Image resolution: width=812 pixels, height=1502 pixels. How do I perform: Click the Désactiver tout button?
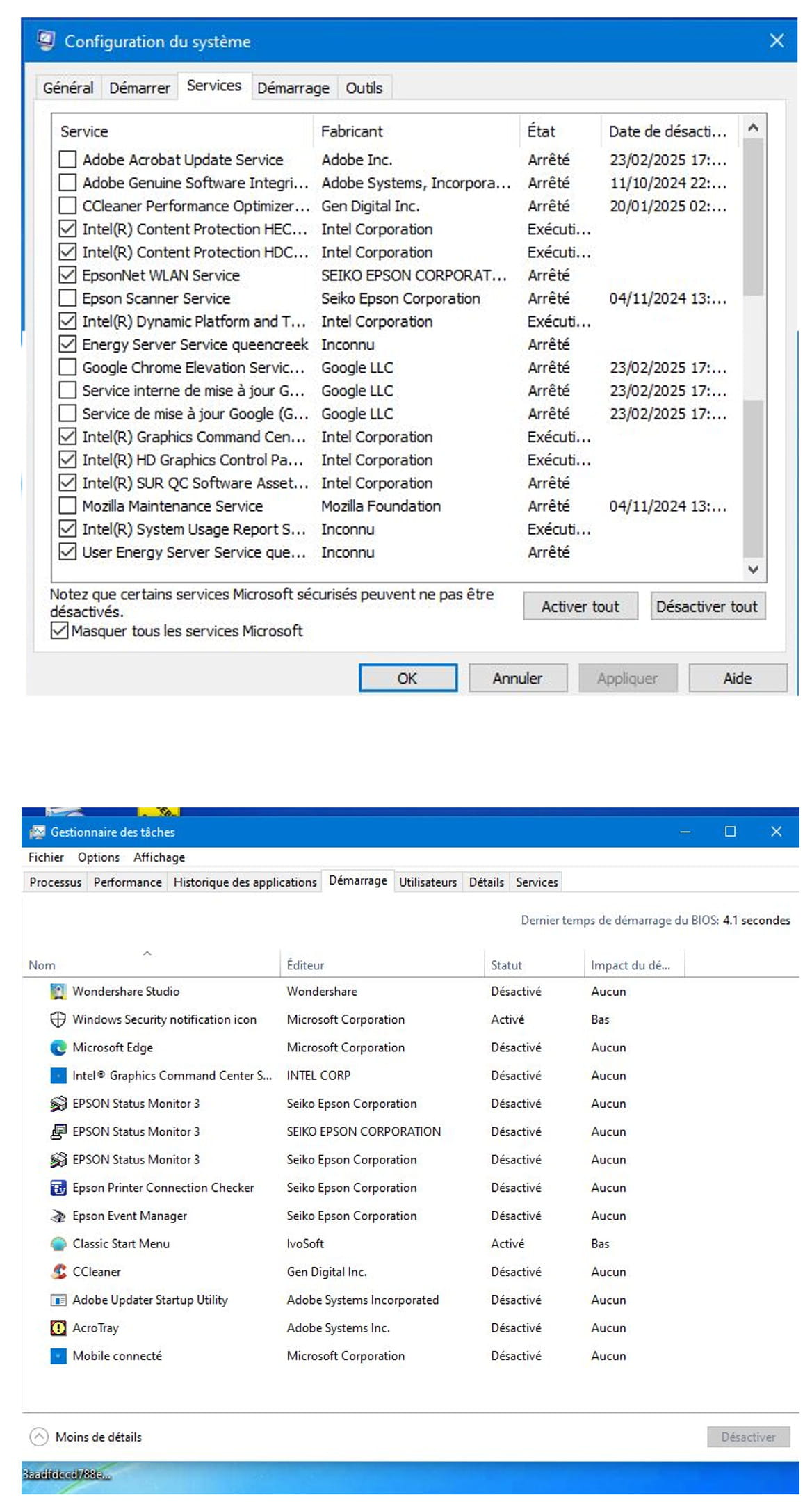click(707, 606)
